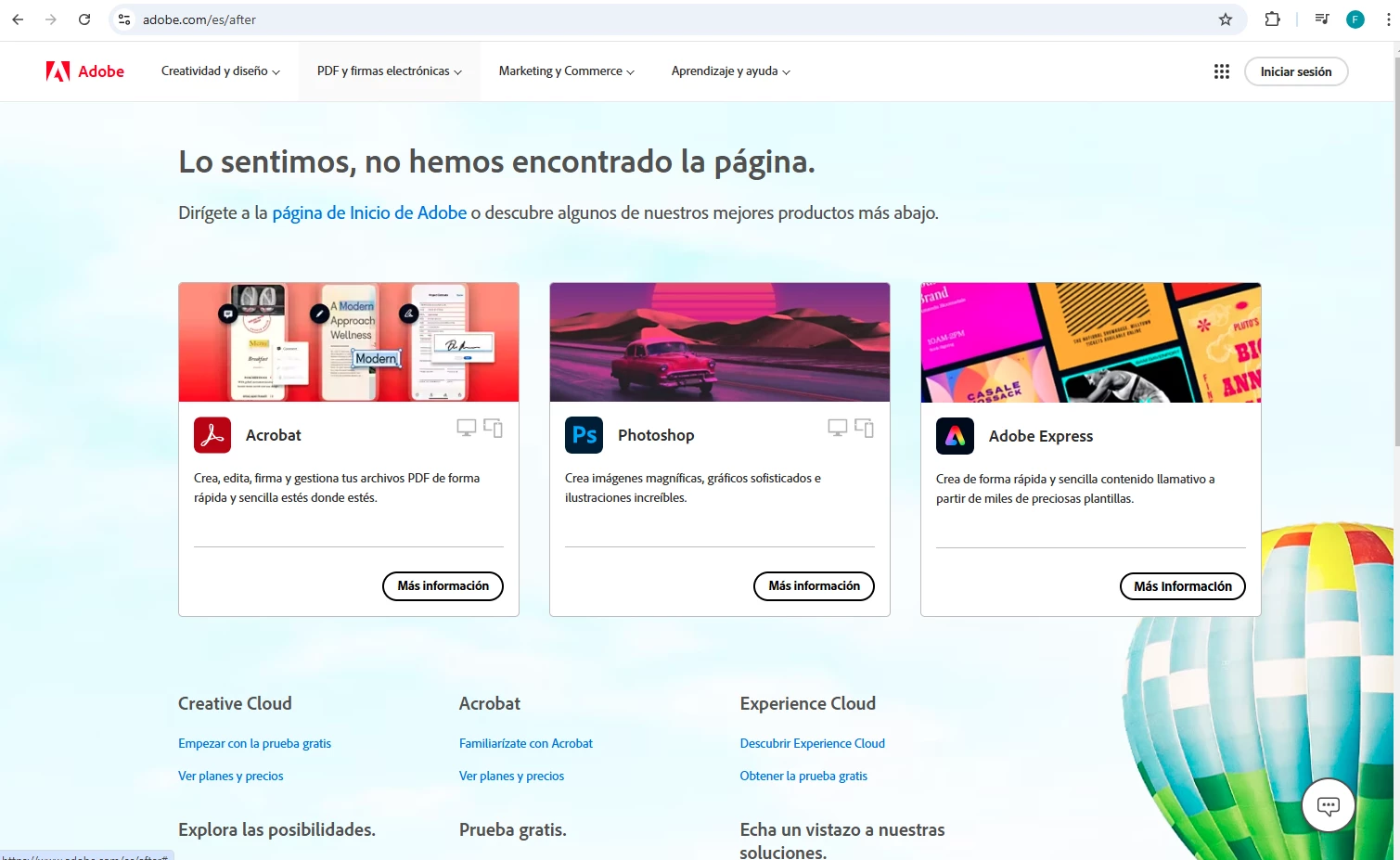Open Descubrir Experience Cloud link
The width and height of the screenshot is (1400, 860).
(x=813, y=743)
